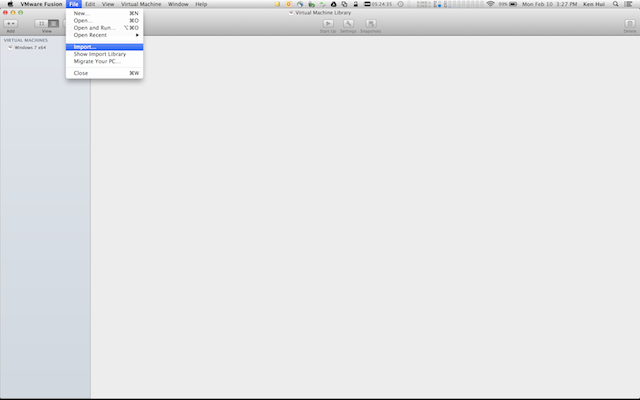Click the Add virtual machine button
This screenshot has height=400, width=640.
pyautogui.click(x=11, y=24)
